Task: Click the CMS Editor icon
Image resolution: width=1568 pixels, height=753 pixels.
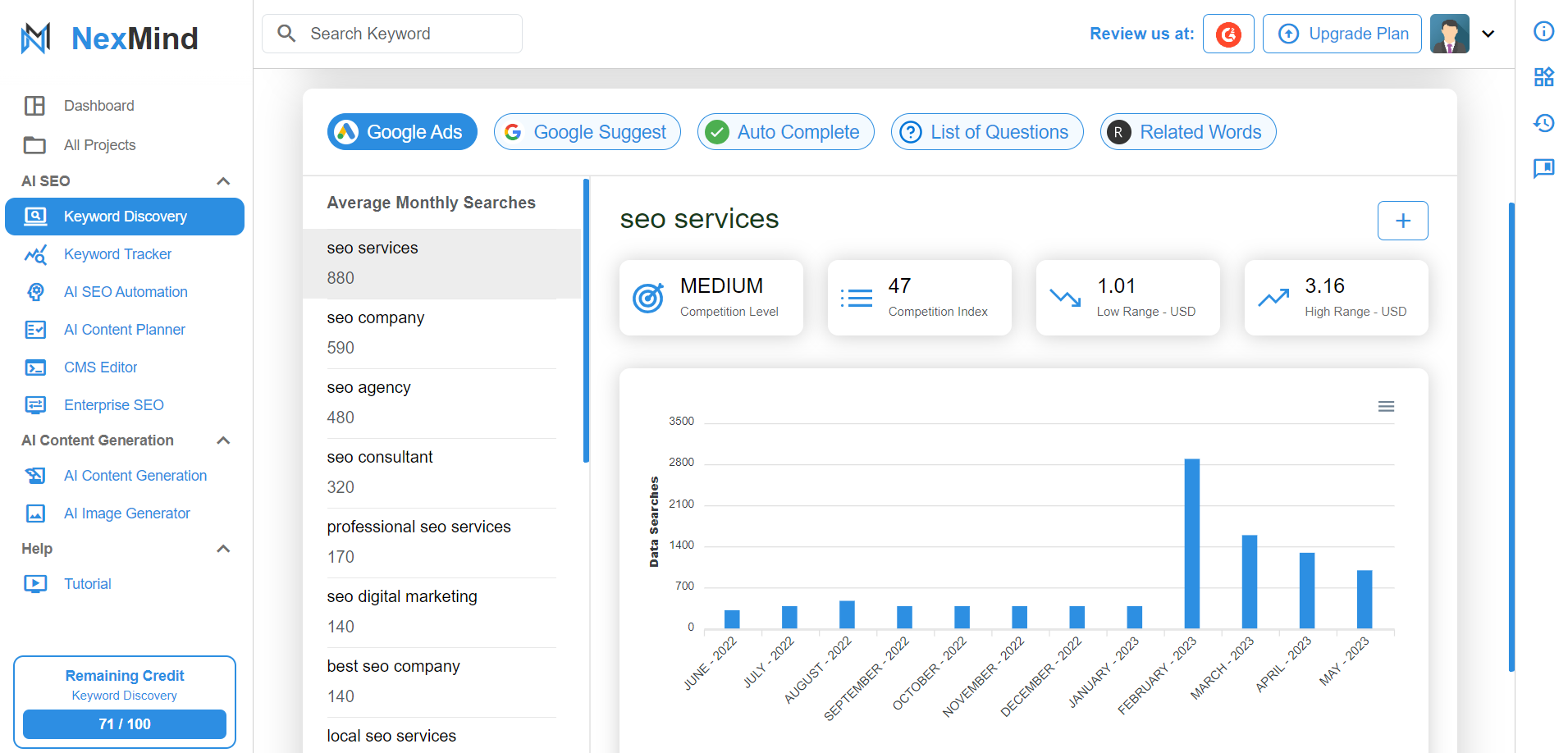Action: coord(35,367)
